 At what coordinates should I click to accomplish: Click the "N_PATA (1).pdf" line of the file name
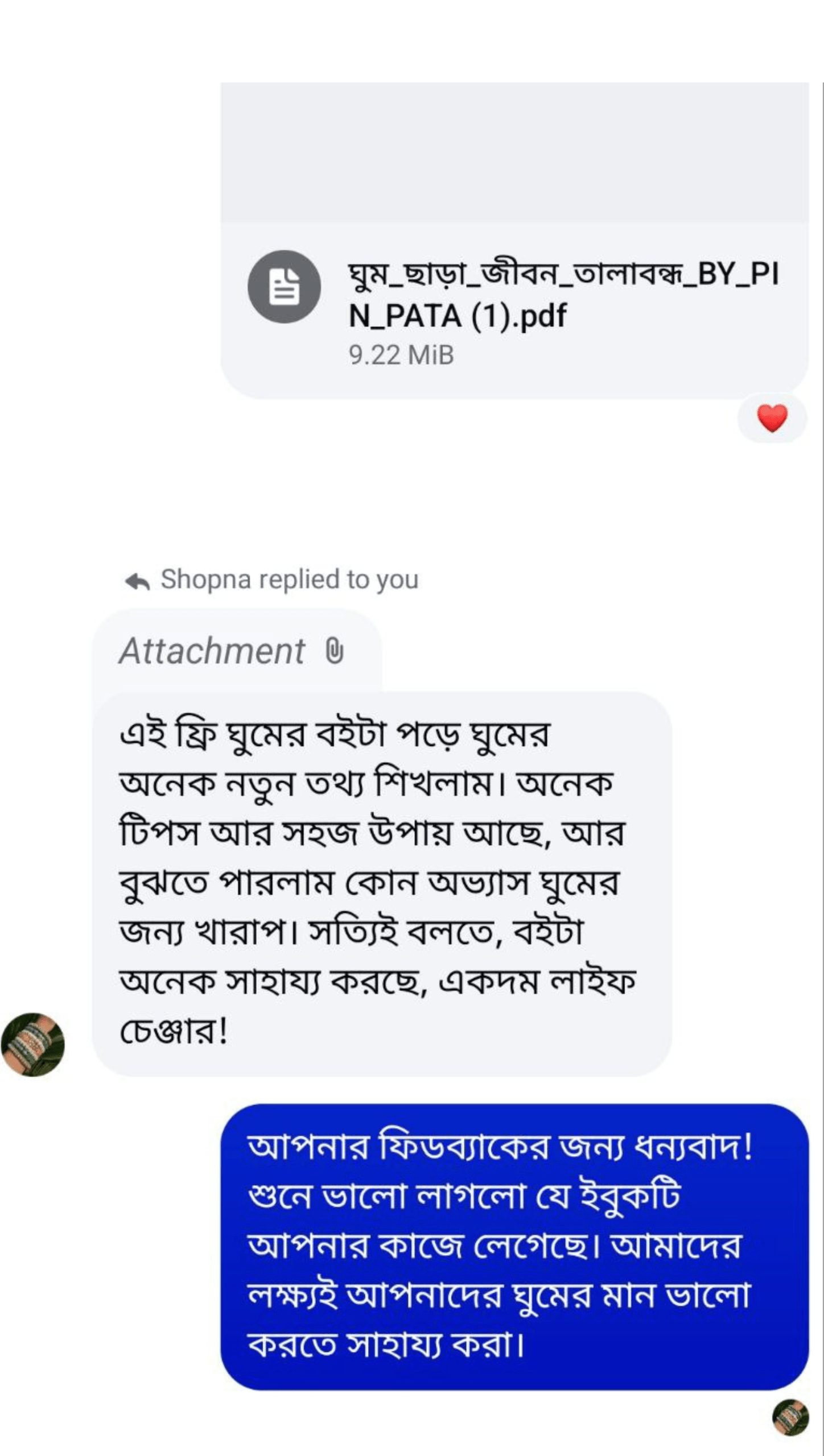tap(458, 316)
